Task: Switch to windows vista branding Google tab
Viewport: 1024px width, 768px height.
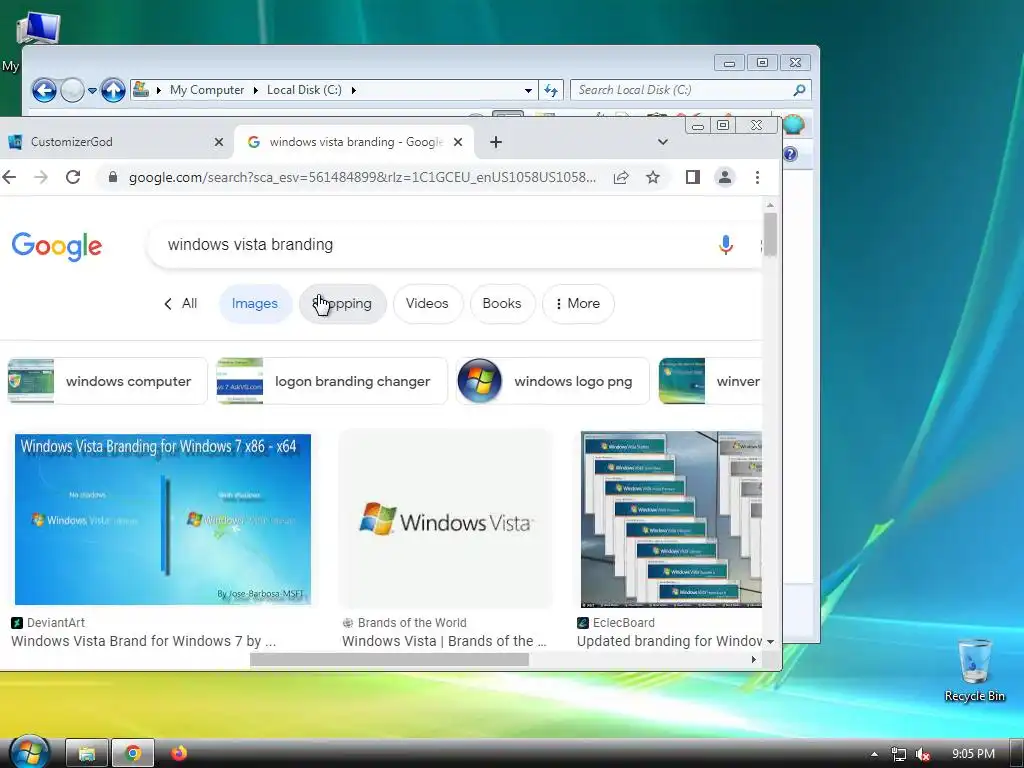Action: coord(355,142)
